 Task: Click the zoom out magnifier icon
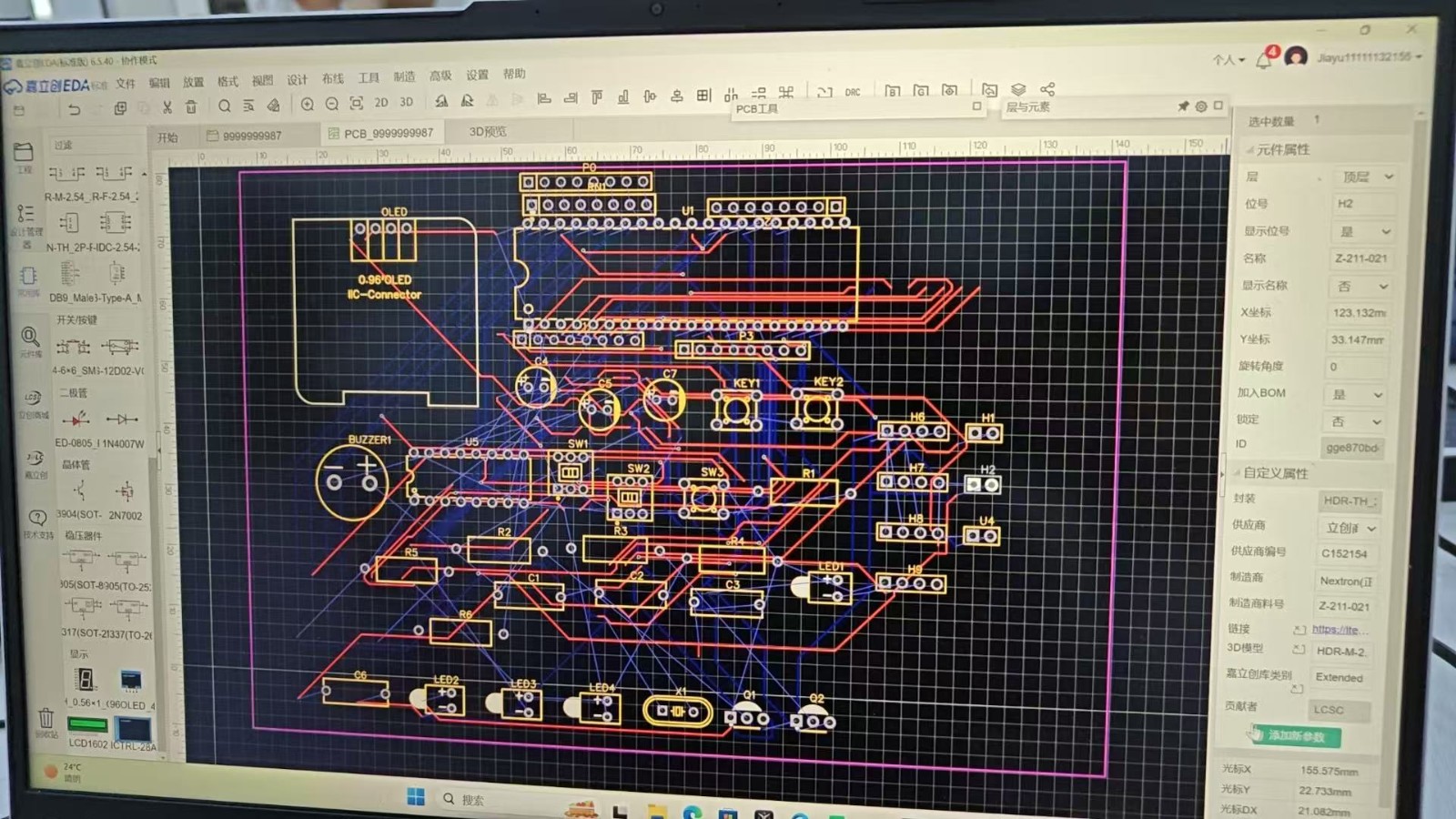pos(332,105)
